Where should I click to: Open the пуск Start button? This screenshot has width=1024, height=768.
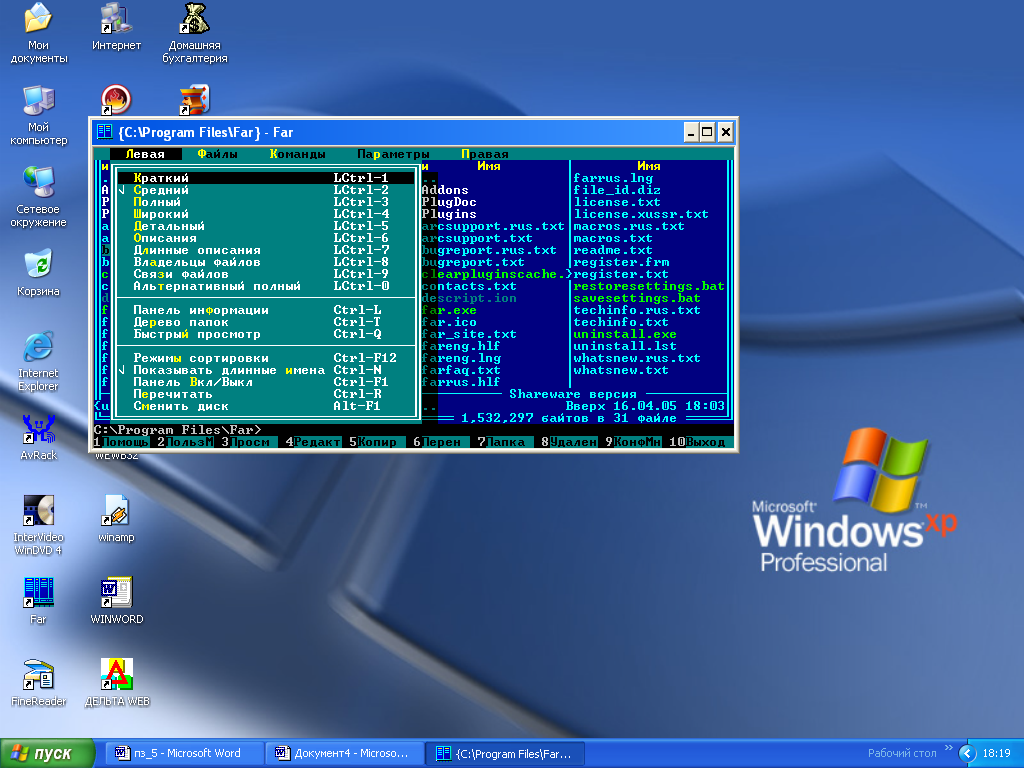click(47, 754)
